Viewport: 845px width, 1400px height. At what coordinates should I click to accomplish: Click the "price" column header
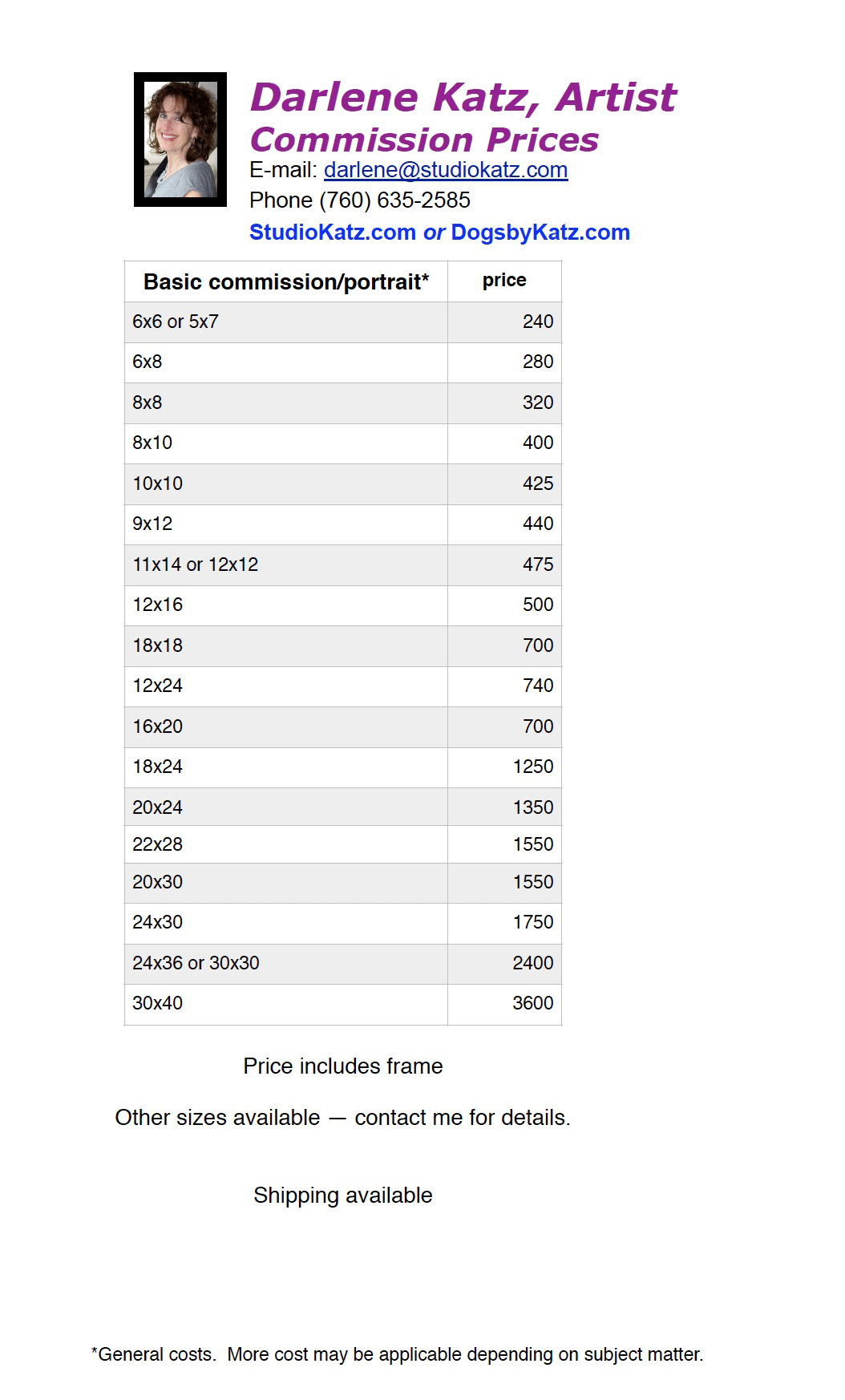(x=504, y=281)
